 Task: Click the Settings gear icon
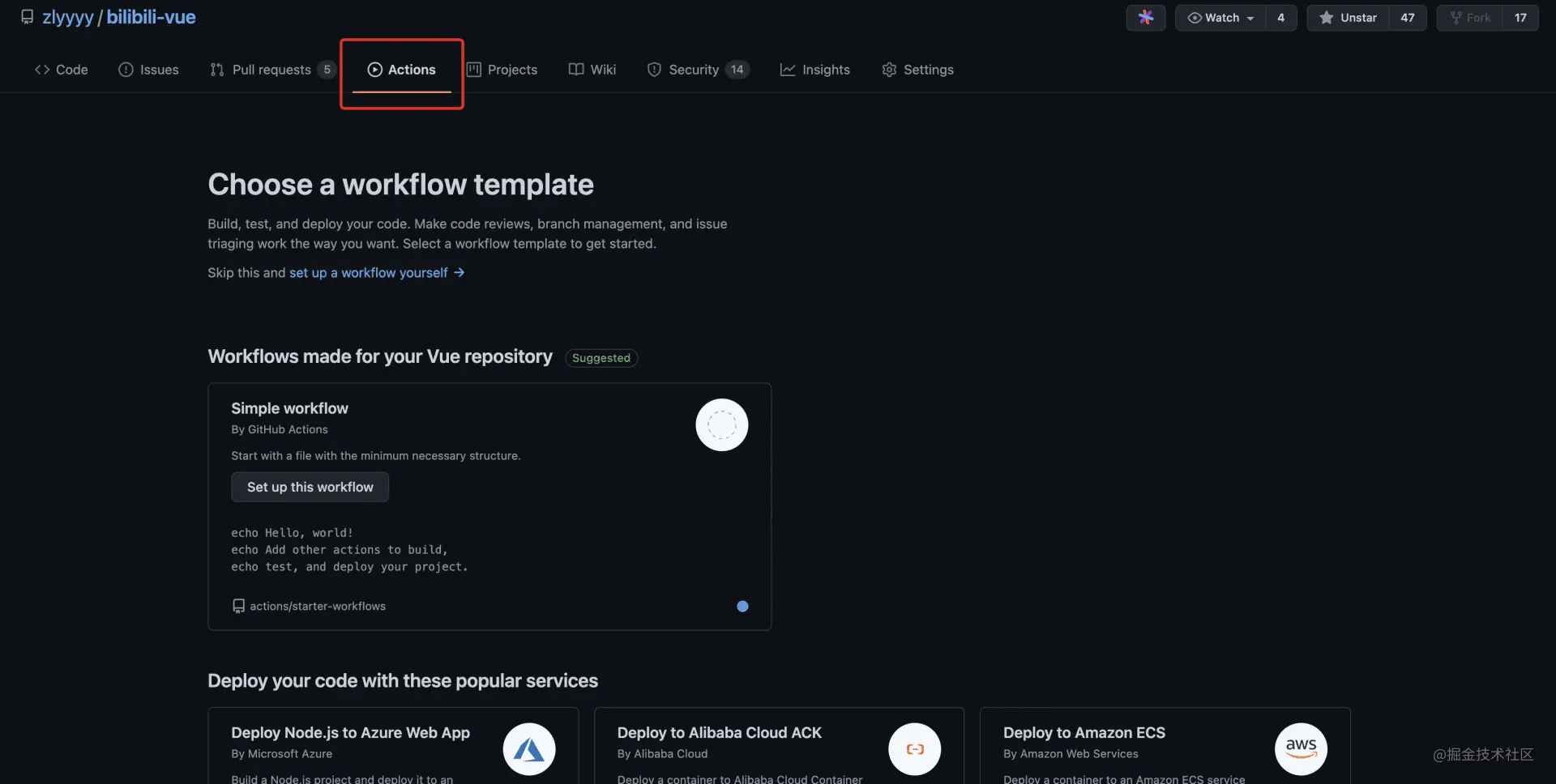click(x=889, y=70)
